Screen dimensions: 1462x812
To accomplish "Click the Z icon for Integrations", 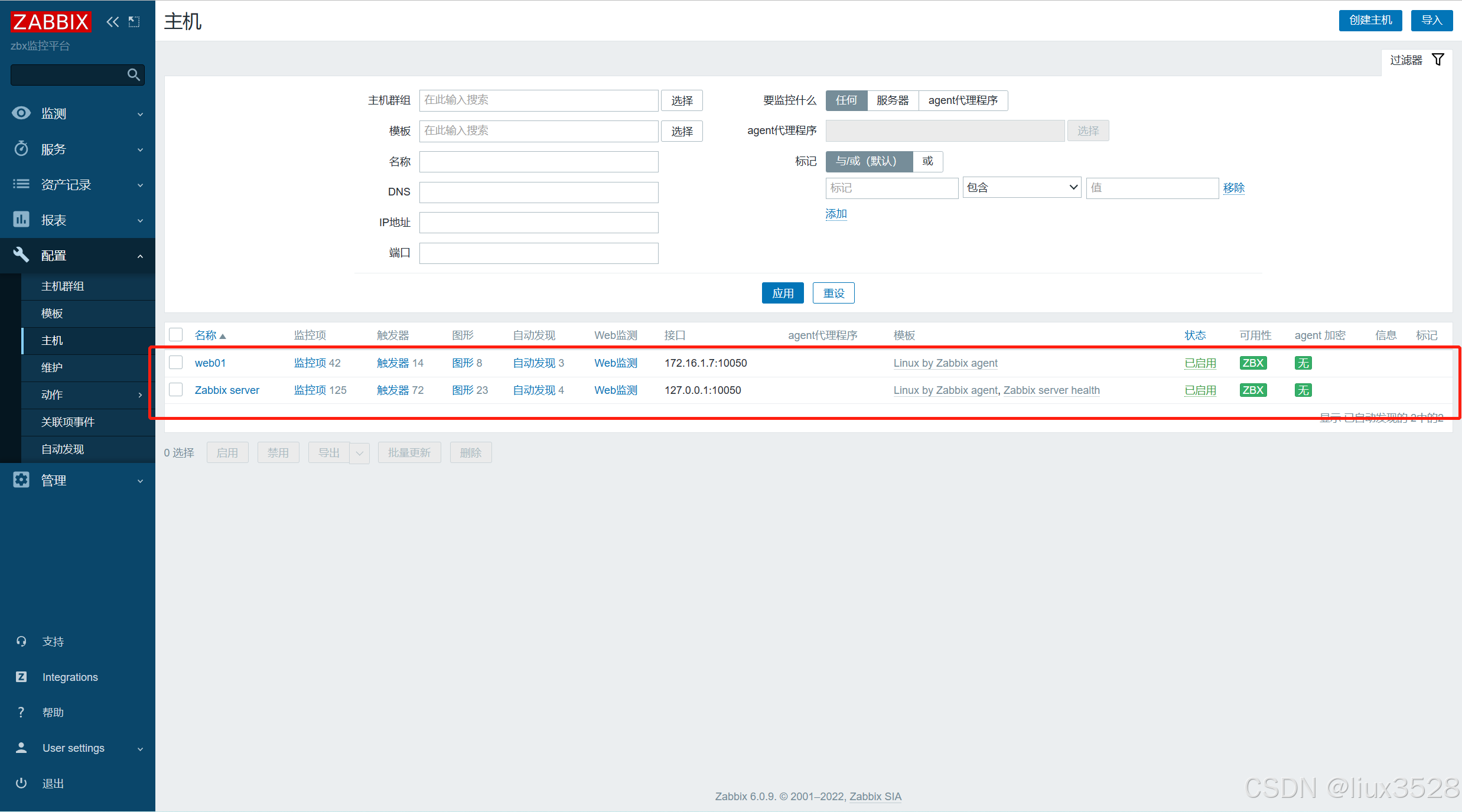I will click(21, 677).
